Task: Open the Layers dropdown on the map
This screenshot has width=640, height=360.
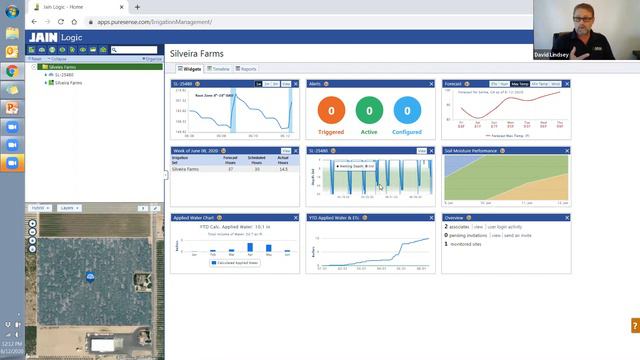Action: pyautogui.click(x=69, y=208)
